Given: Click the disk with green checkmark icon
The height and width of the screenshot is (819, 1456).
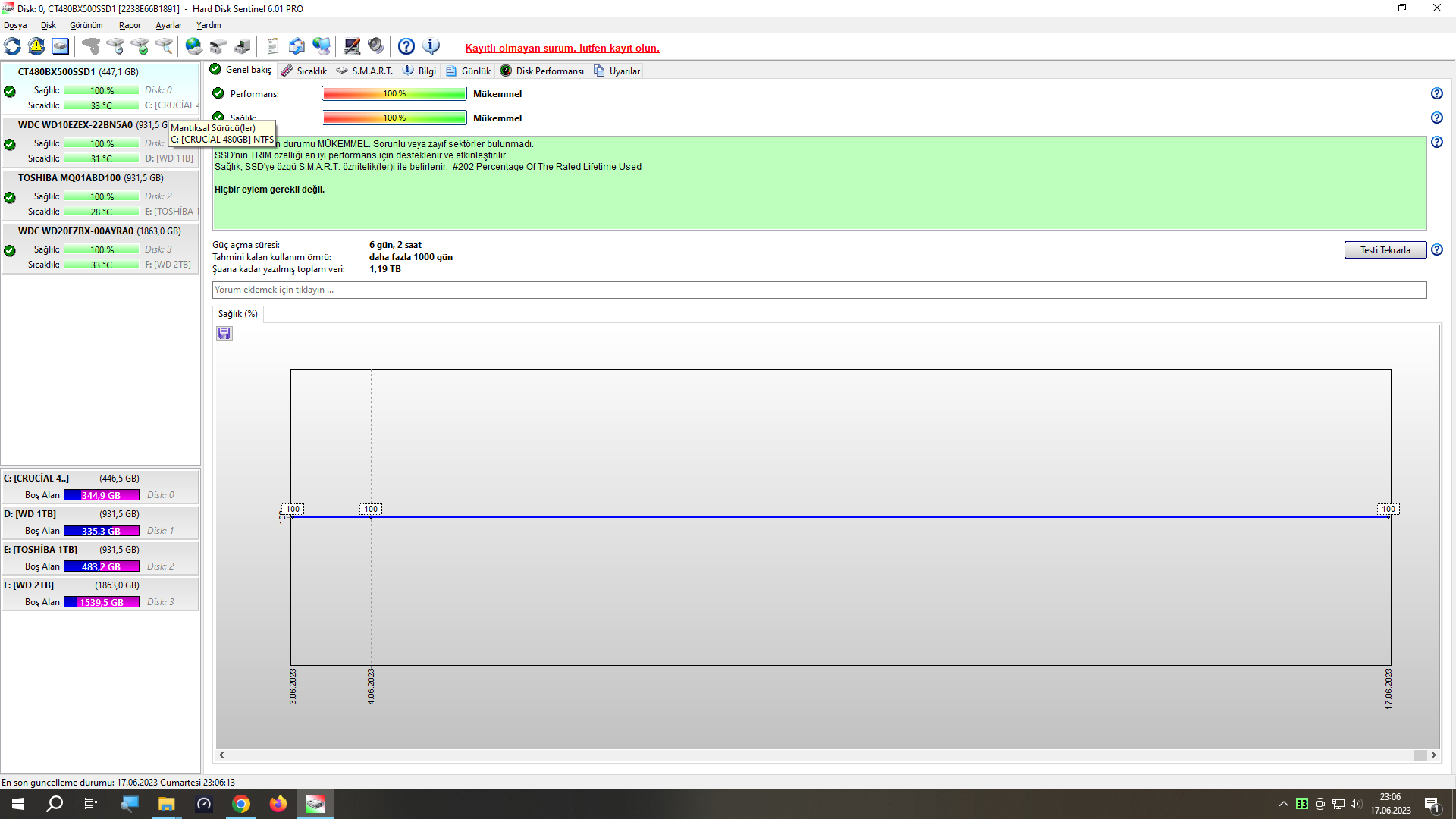Looking at the screenshot, I should [x=140, y=47].
